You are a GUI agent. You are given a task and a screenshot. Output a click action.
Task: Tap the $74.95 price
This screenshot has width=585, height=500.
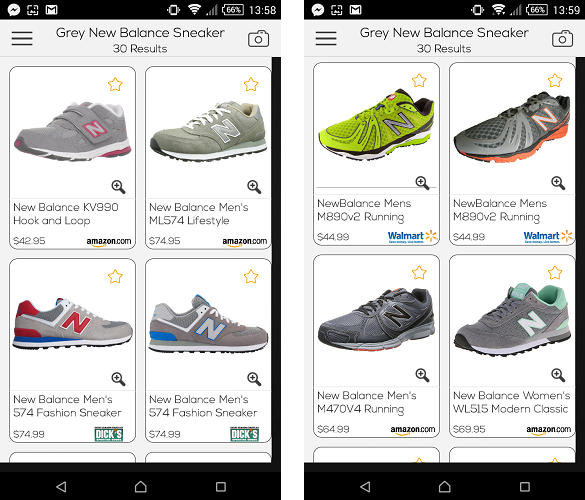coord(165,241)
